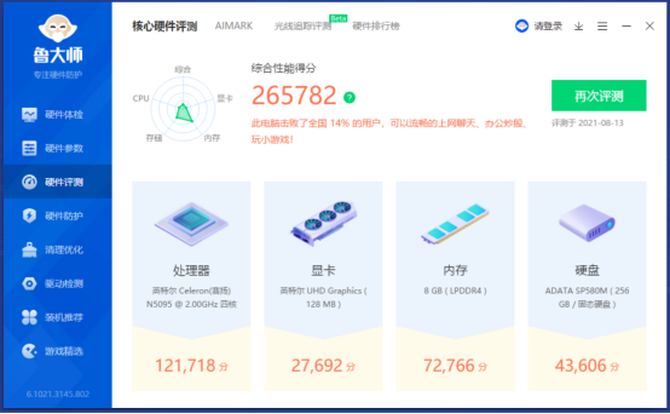Click the download icon in title bar
Screen dimensions: 670x414
579,26
